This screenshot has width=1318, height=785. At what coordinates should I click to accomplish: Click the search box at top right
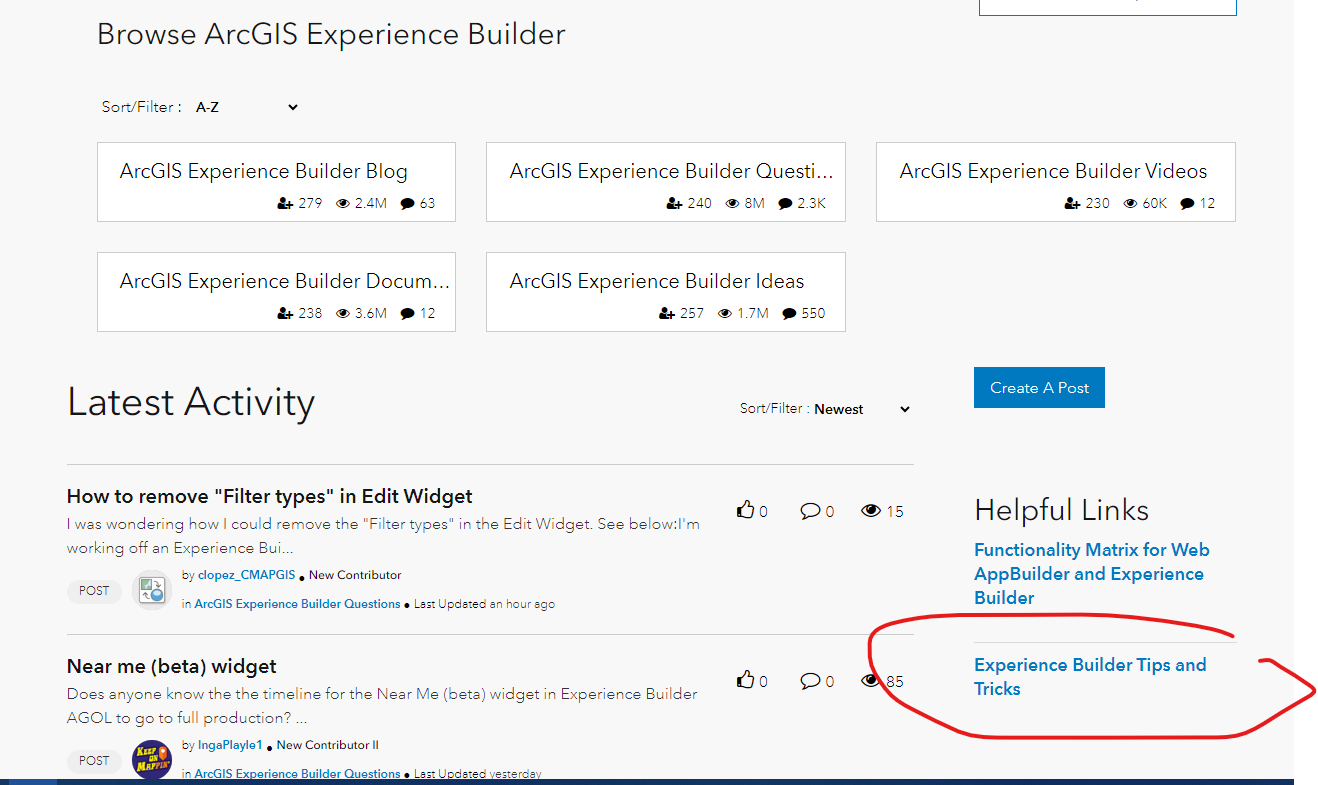point(1106,6)
